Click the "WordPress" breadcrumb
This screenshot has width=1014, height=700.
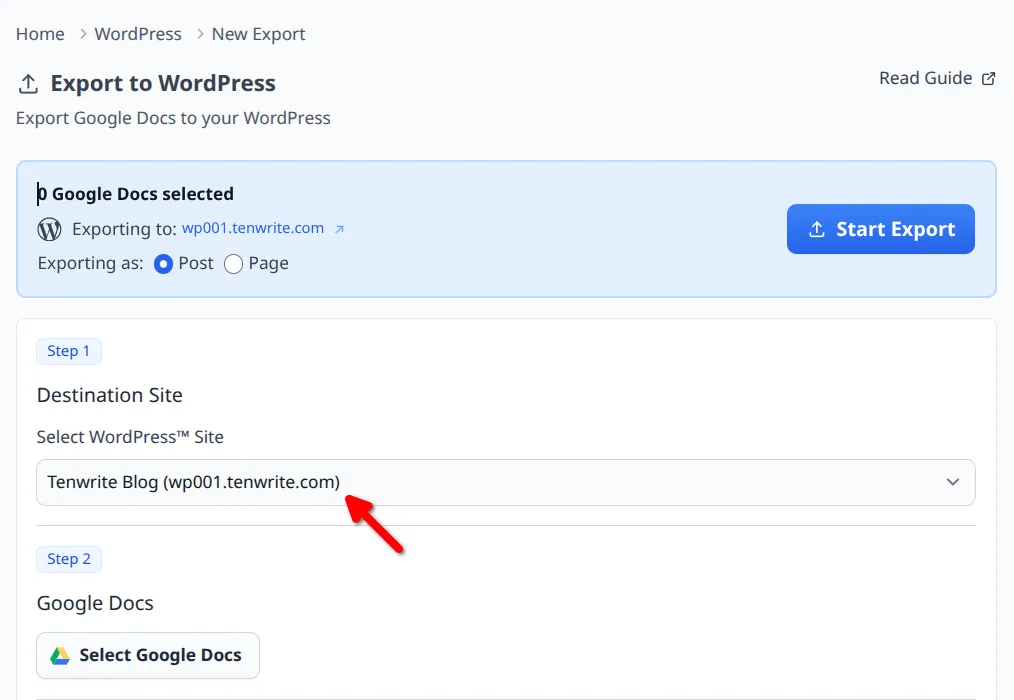137,33
